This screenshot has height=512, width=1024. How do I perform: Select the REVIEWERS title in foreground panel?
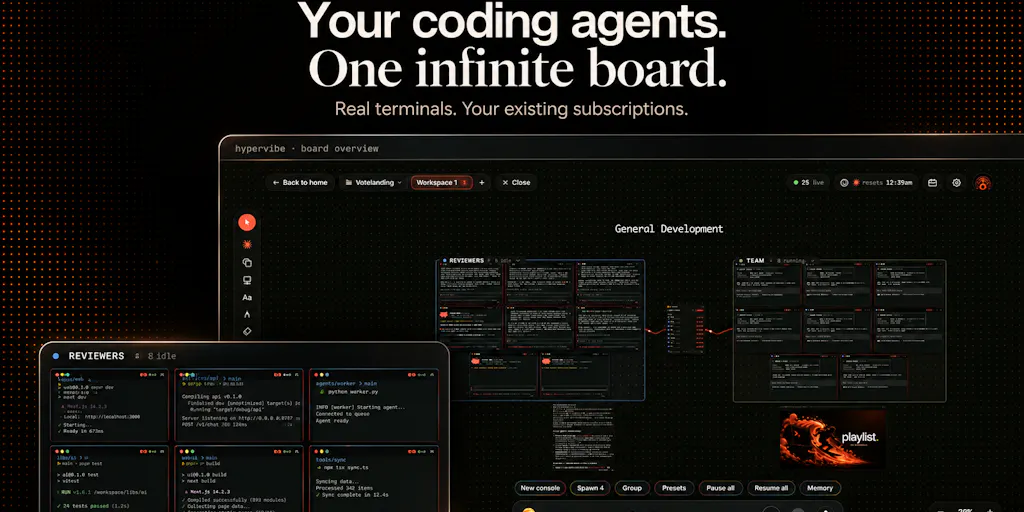pyautogui.click(x=96, y=356)
